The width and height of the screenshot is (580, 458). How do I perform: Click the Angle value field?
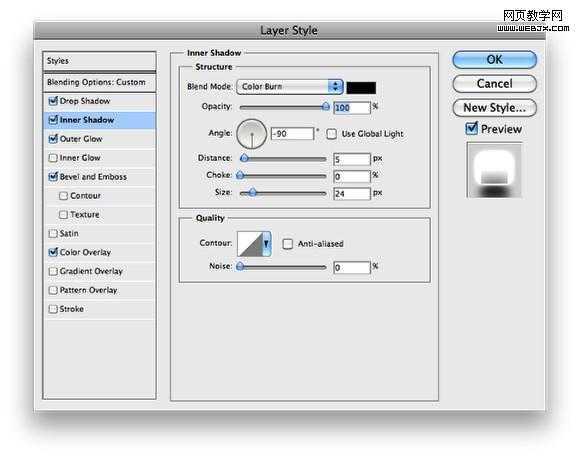click(x=292, y=134)
